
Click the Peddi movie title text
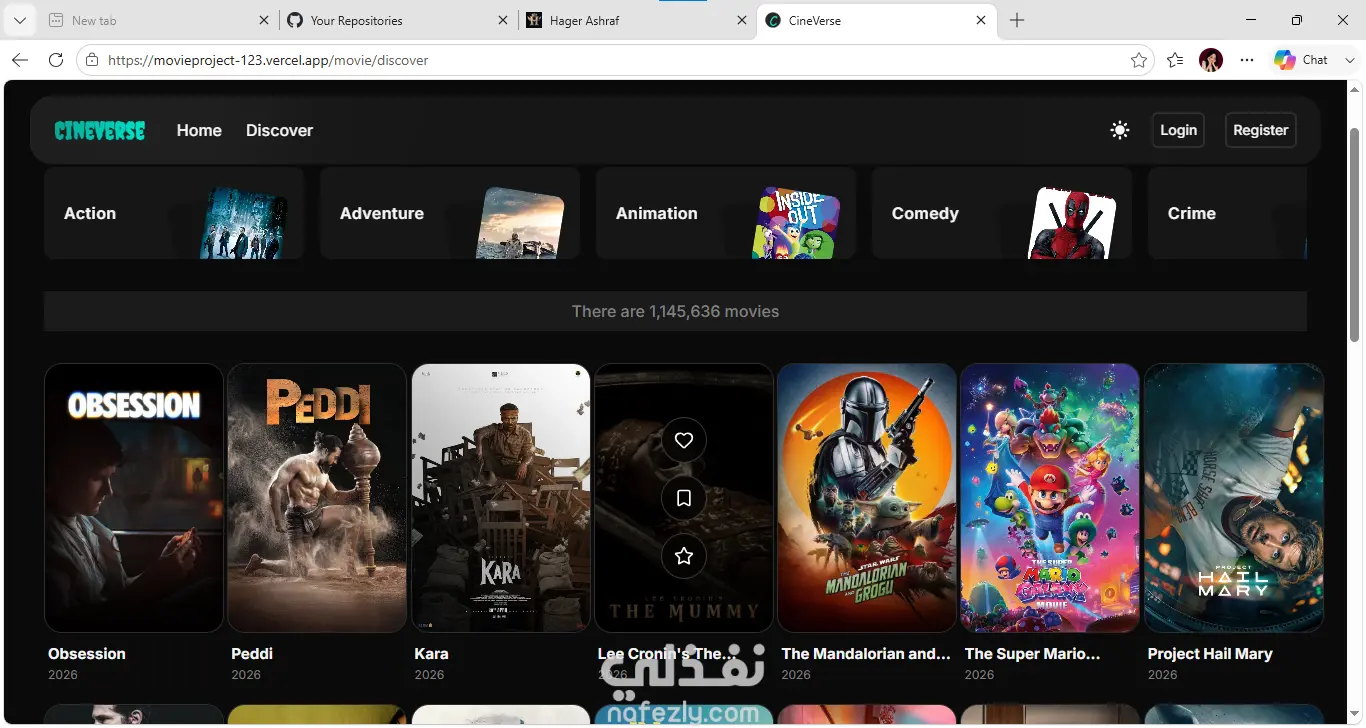(x=252, y=654)
